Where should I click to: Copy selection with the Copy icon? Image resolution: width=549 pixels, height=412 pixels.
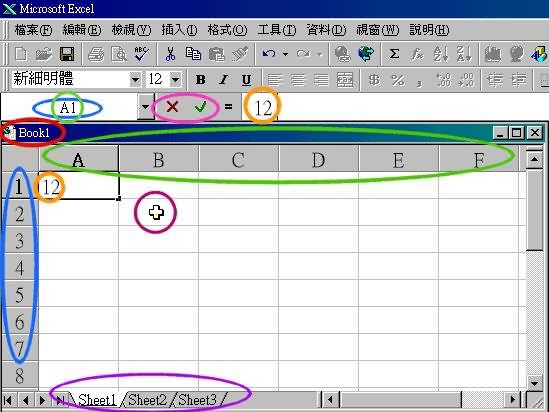(193, 54)
